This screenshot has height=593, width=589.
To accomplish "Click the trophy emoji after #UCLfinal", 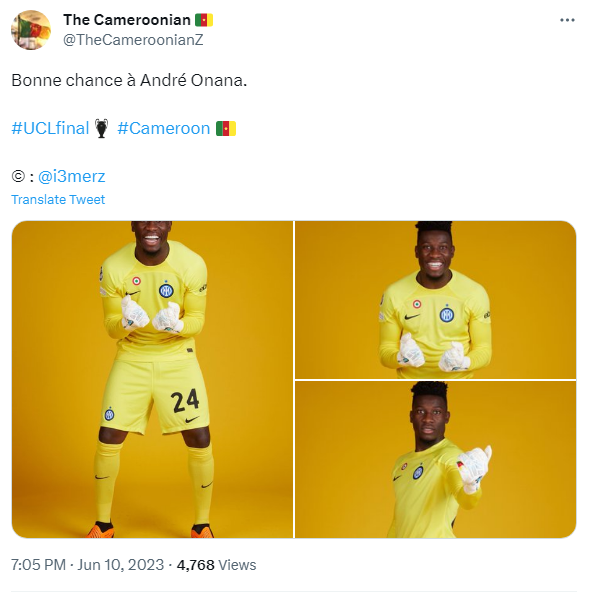I will pyautogui.click(x=101, y=128).
